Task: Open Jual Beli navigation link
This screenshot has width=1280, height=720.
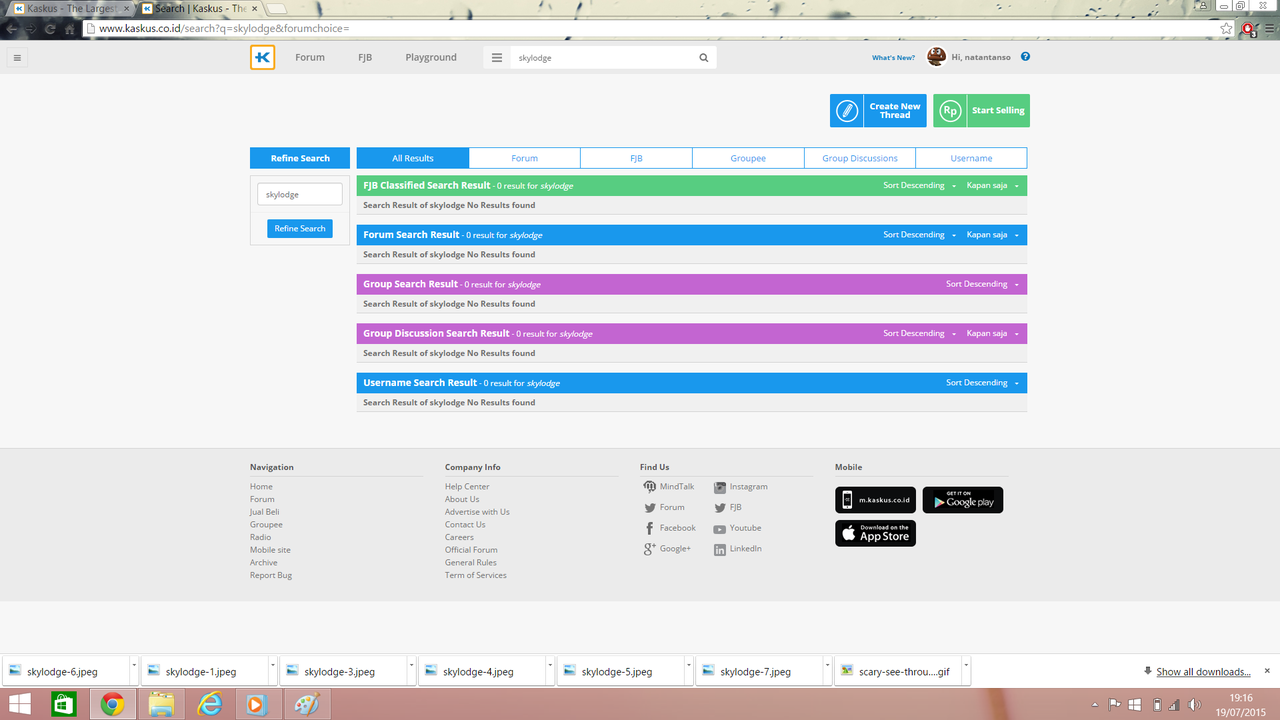Action: [x=265, y=512]
